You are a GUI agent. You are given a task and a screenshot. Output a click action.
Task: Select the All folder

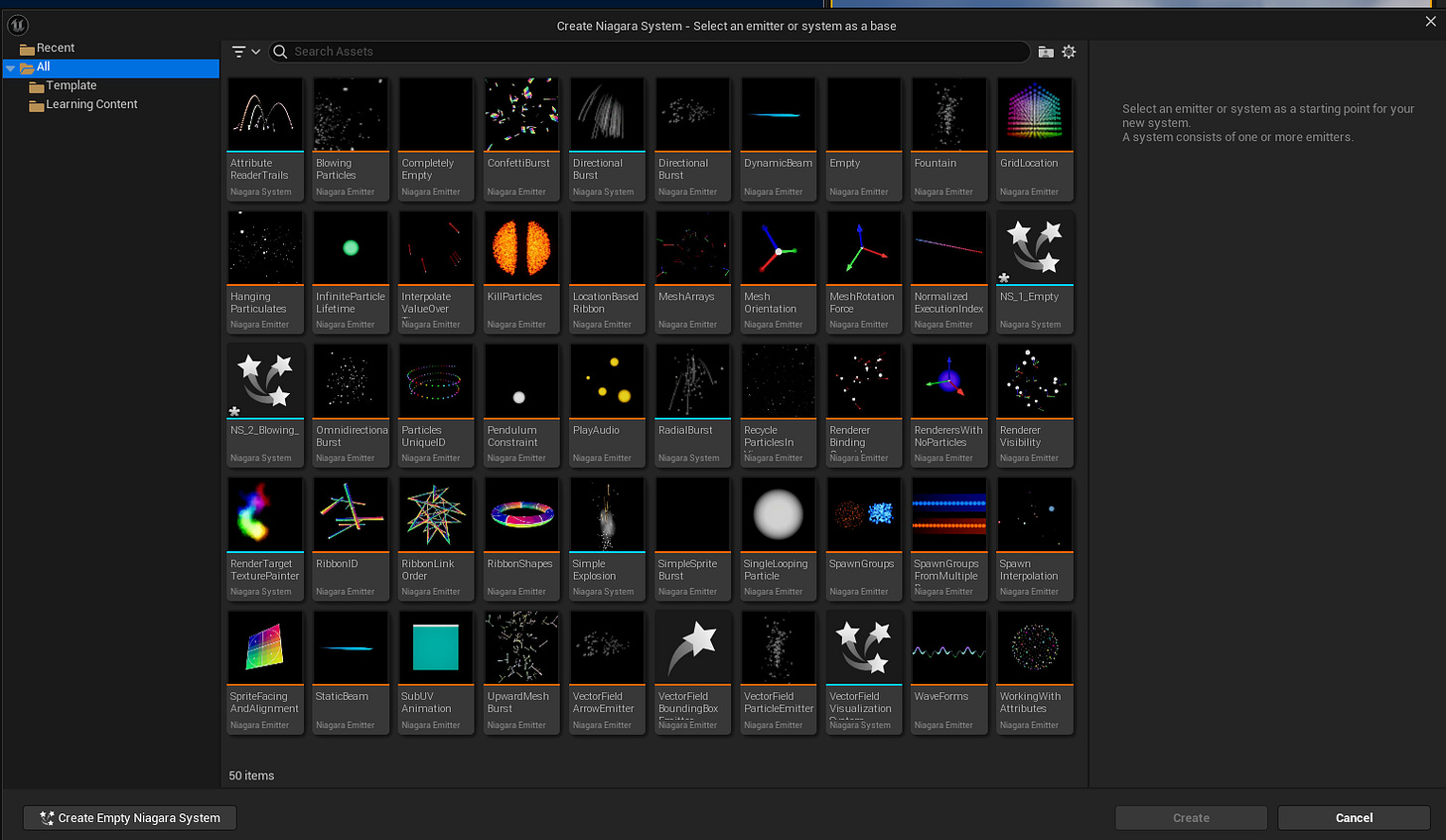110,68
